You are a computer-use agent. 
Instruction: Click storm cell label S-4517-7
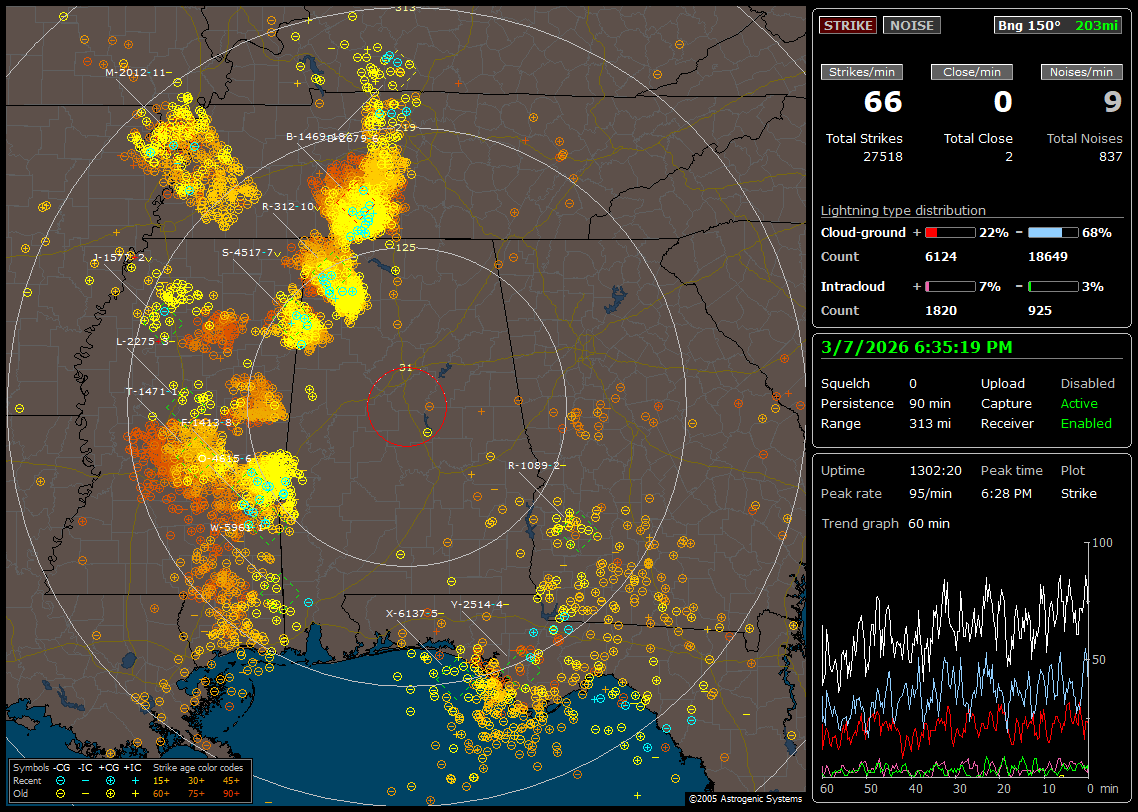pyautogui.click(x=247, y=252)
